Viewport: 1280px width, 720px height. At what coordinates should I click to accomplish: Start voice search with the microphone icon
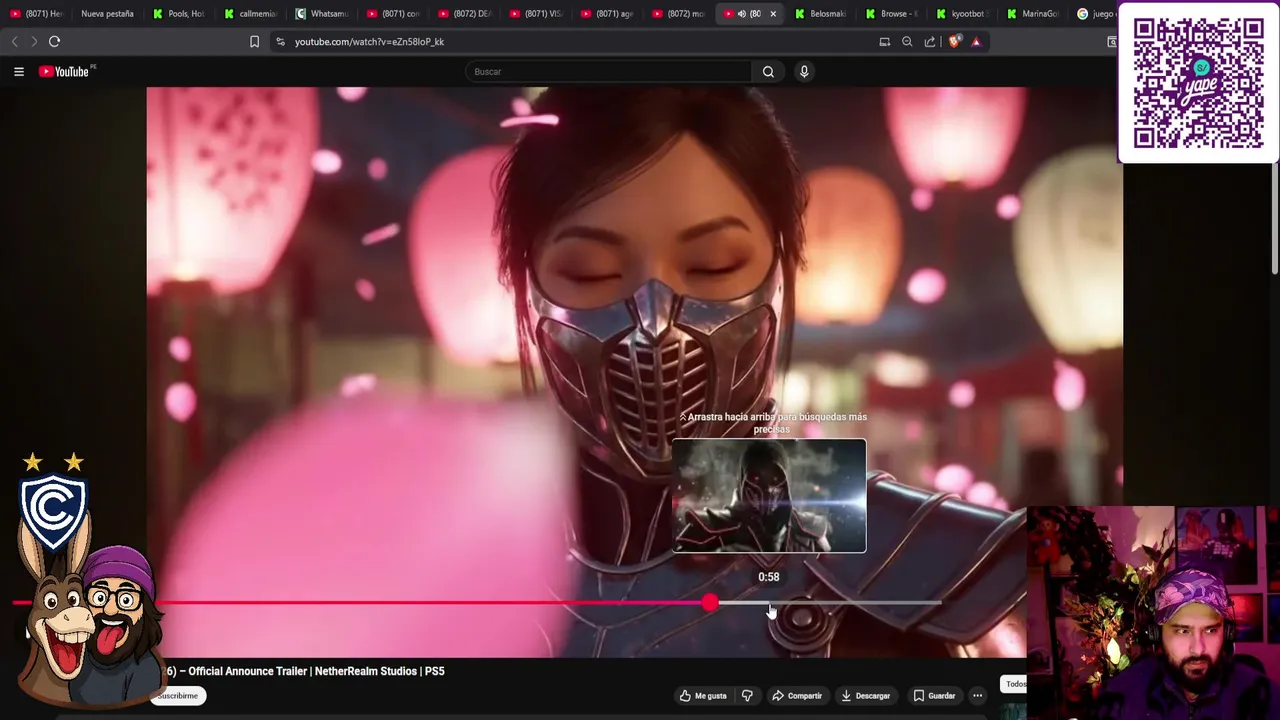[x=804, y=71]
